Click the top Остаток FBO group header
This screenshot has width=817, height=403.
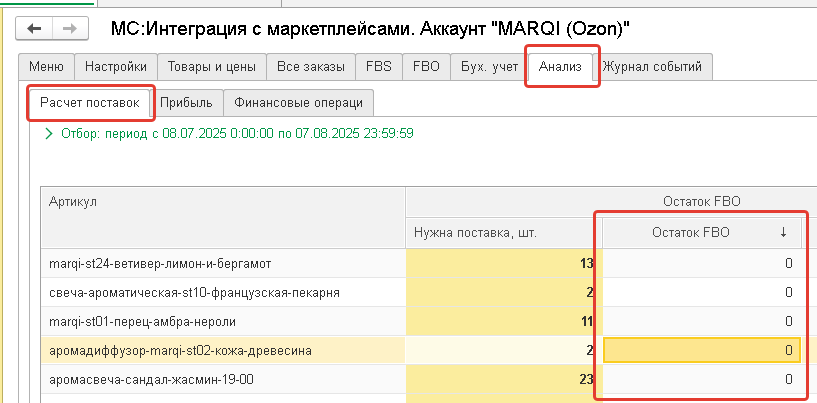point(701,201)
